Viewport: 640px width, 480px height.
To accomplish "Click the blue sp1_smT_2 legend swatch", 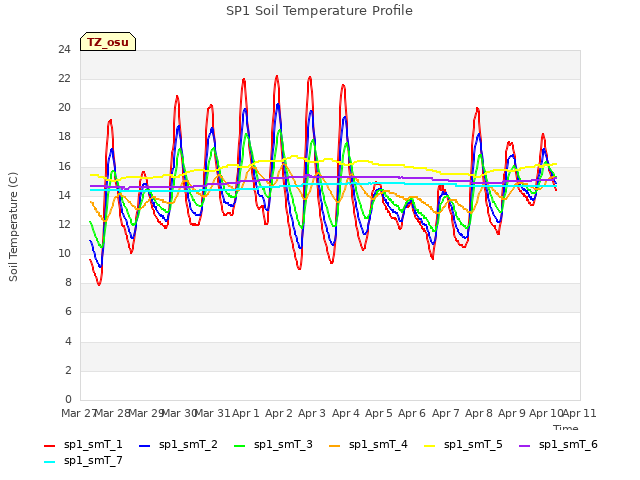I will (144, 446).
